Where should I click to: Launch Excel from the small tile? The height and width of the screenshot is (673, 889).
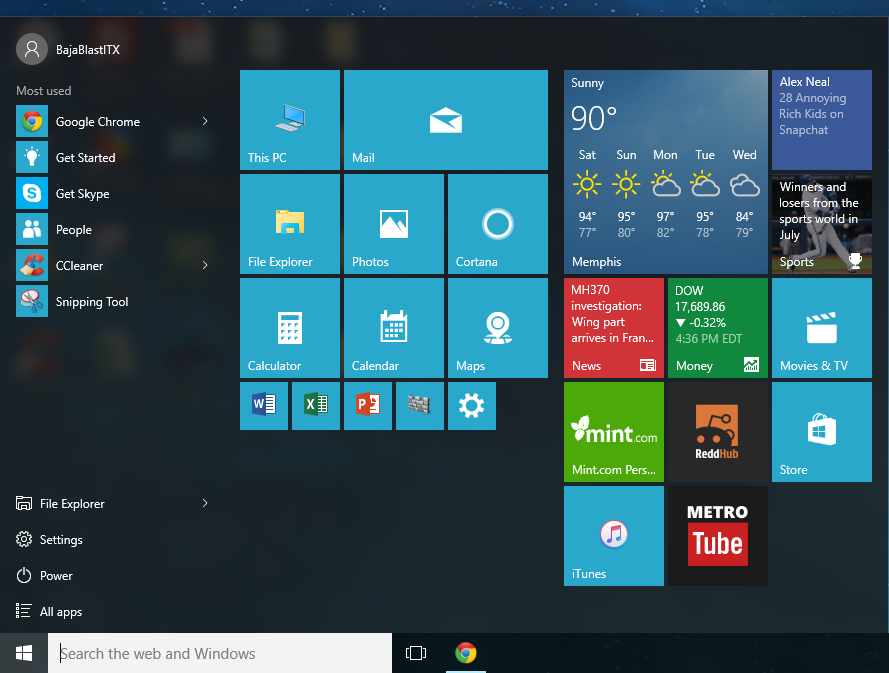pos(316,405)
